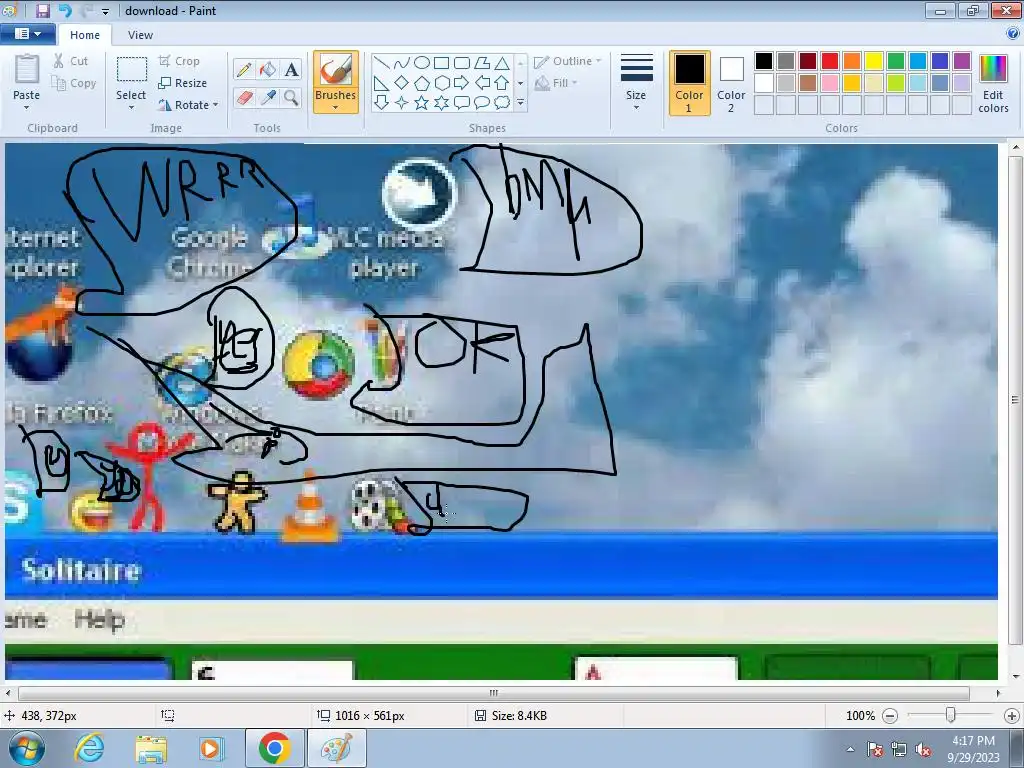Open the Brushes dropdown arrow

click(x=336, y=108)
